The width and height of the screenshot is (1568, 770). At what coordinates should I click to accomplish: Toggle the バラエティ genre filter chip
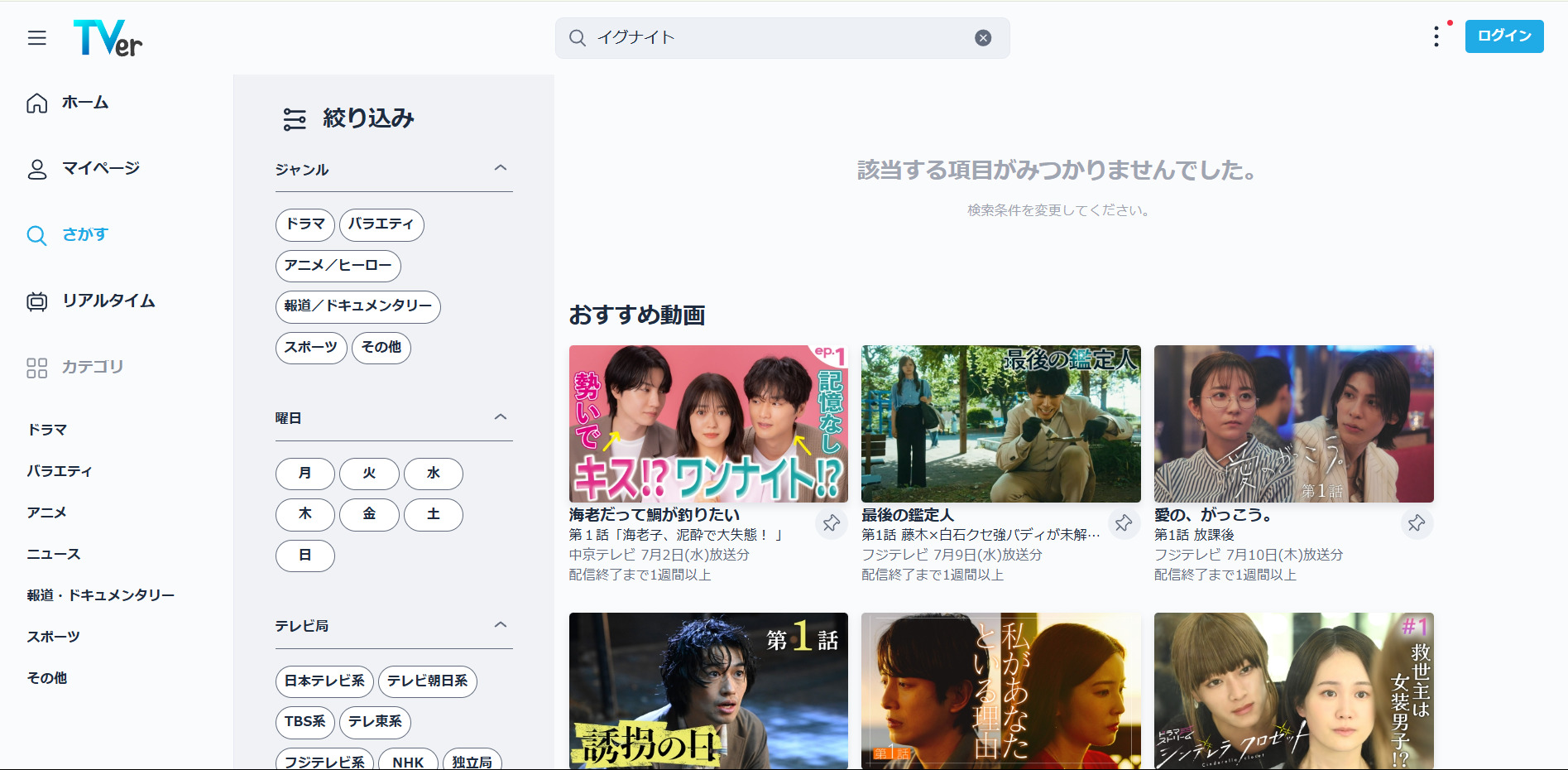[381, 224]
